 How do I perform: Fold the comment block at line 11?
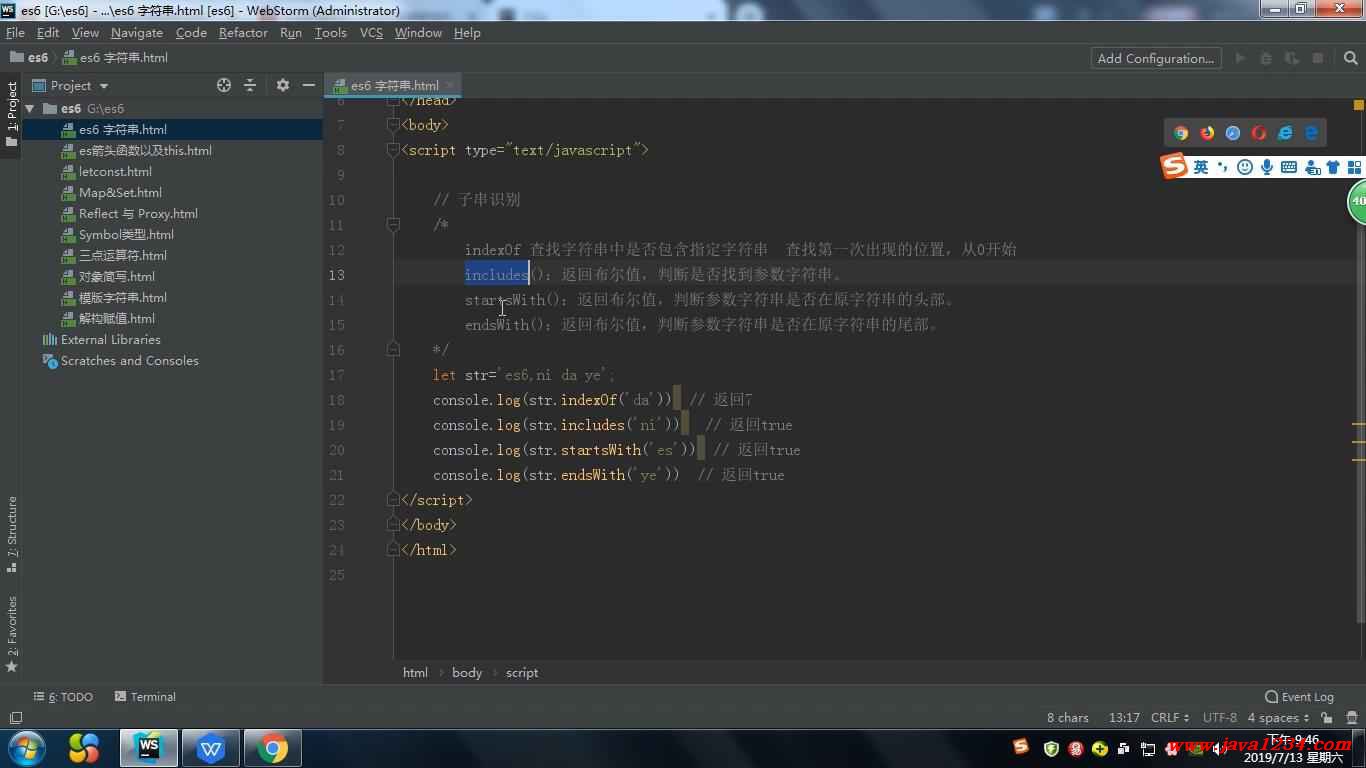(394, 225)
